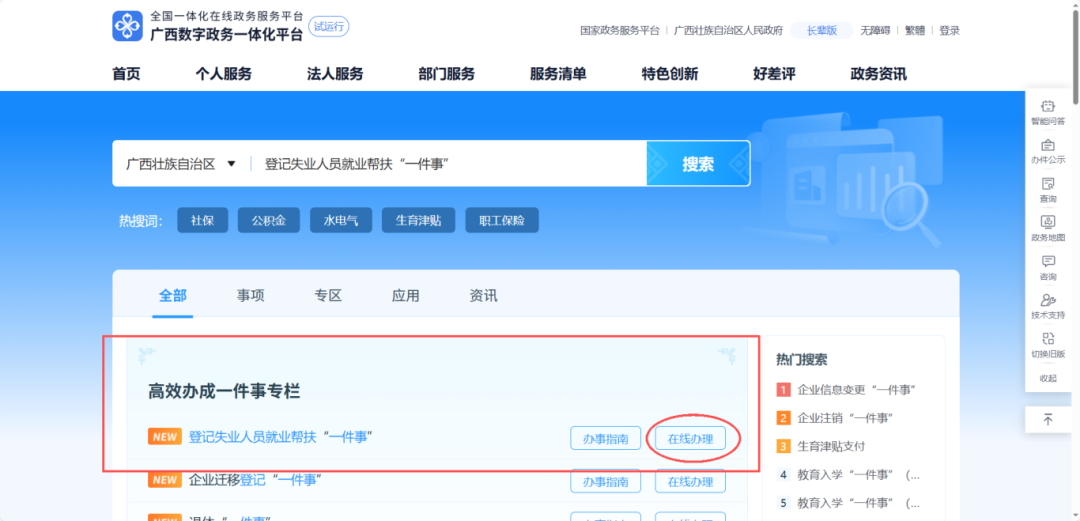1080x521 pixels.
Task: Switch to 繁體 traditional Chinese
Action: (914, 30)
